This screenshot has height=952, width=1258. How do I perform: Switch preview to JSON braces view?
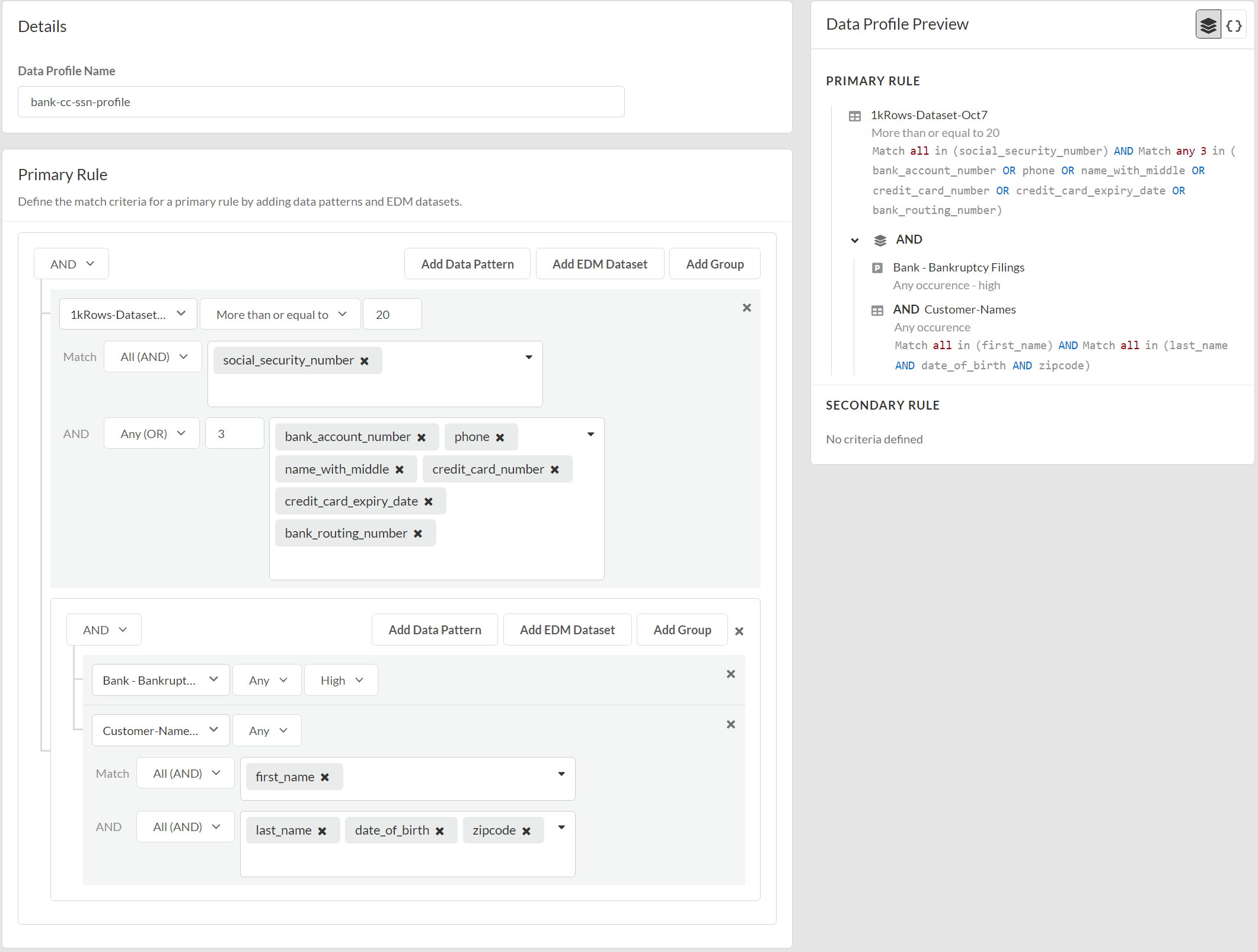point(1234,25)
